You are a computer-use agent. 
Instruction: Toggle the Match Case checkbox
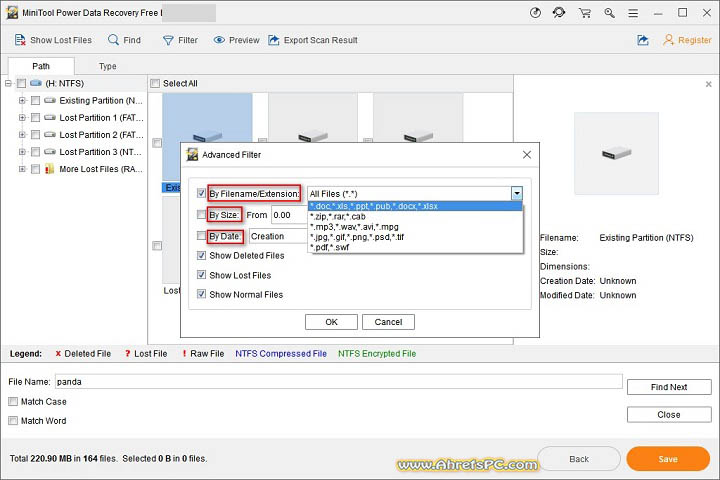pyautogui.click(x=13, y=402)
